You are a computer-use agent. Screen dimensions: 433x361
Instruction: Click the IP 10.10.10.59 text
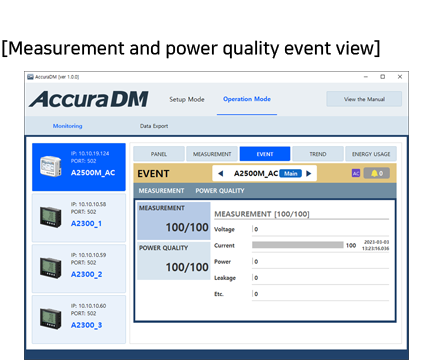(x=88, y=255)
